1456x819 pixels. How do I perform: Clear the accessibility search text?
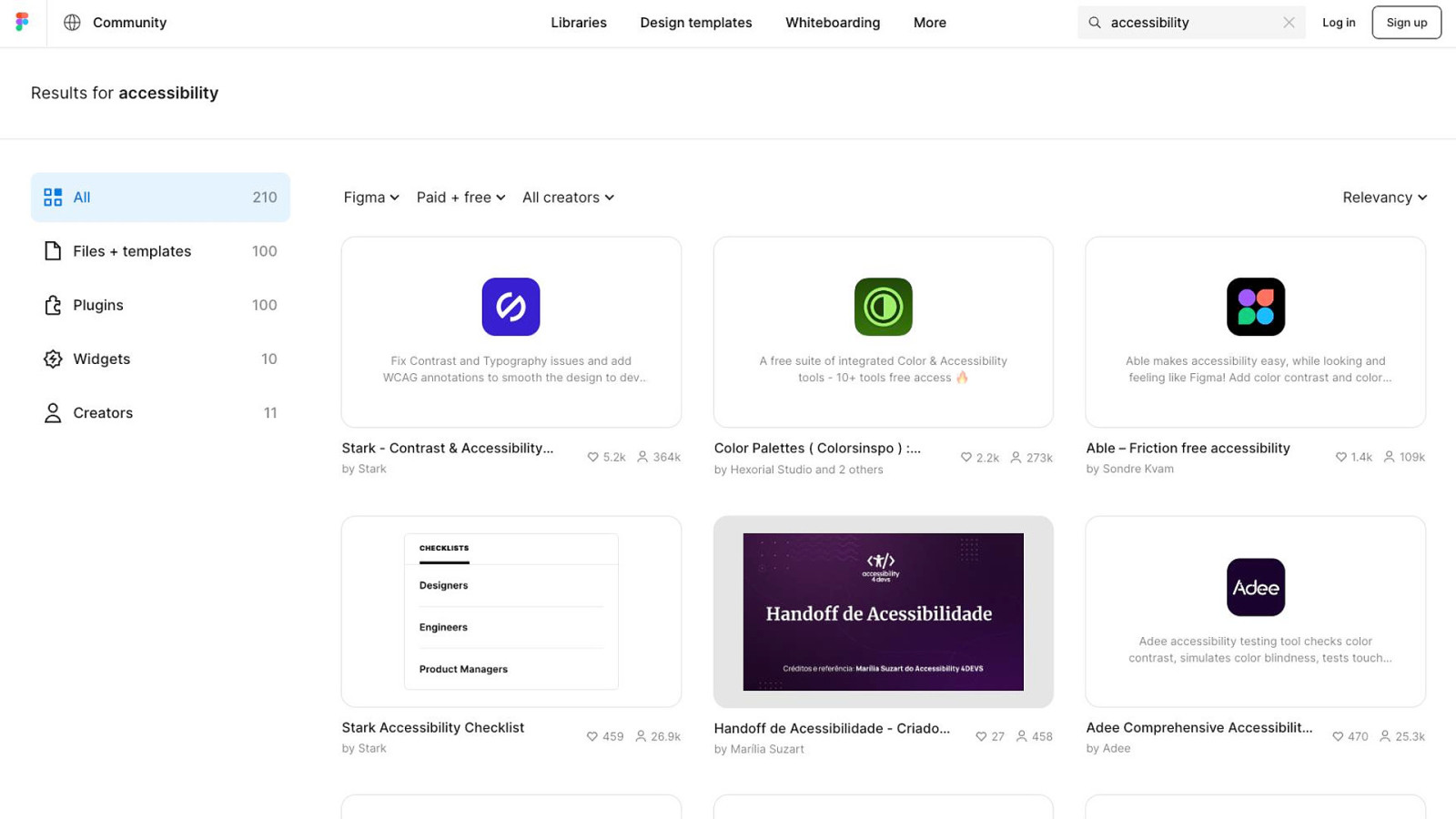1289,23
